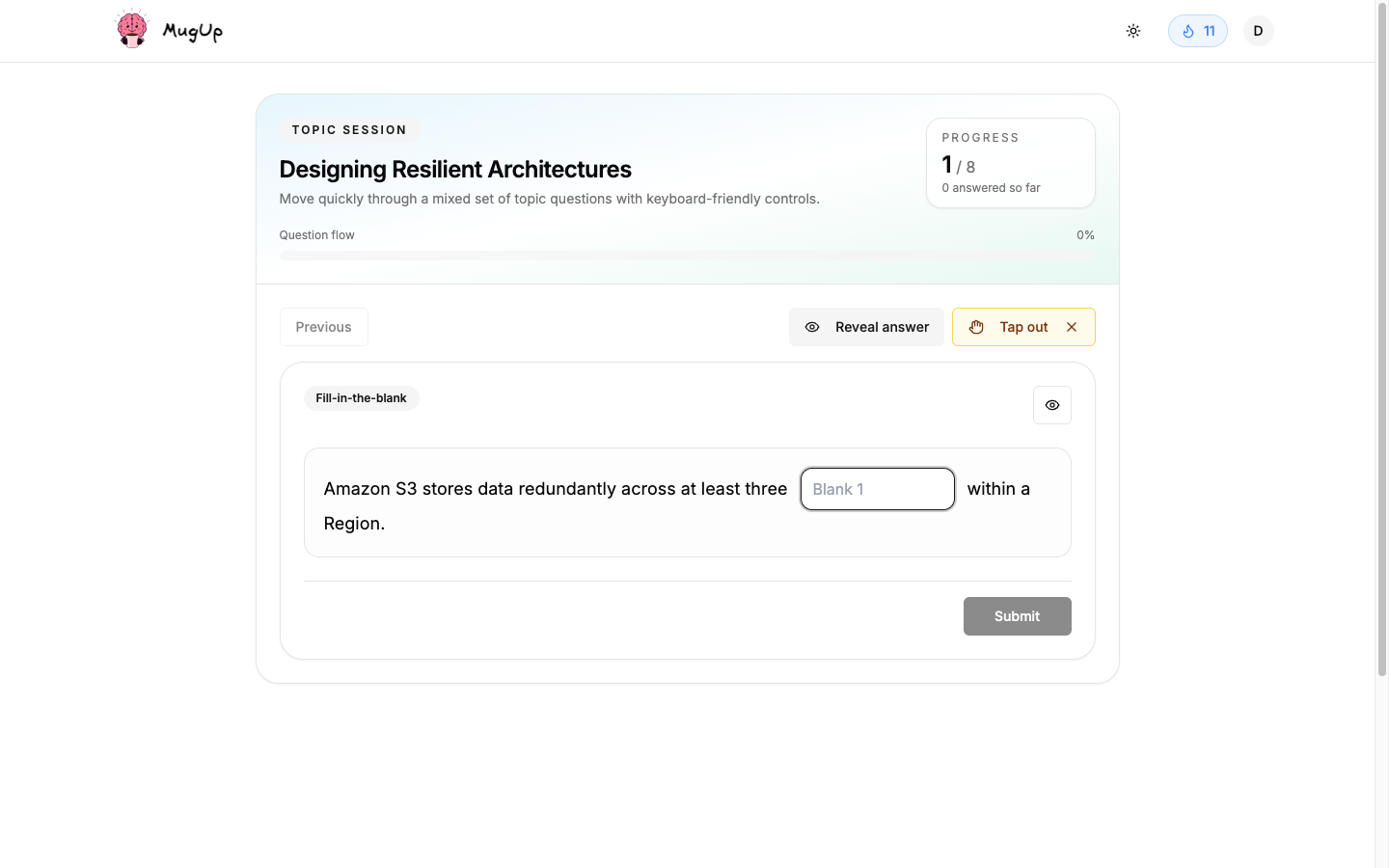Screen dimensions: 1389x868
Task: Toggle the light/dark theme sun icon
Action: [1133, 31]
